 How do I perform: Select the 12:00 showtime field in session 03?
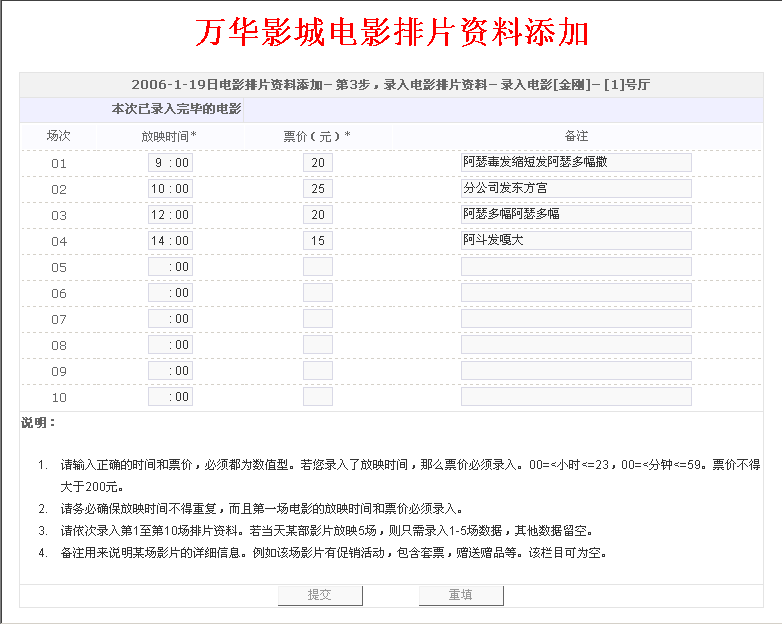(170, 215)
